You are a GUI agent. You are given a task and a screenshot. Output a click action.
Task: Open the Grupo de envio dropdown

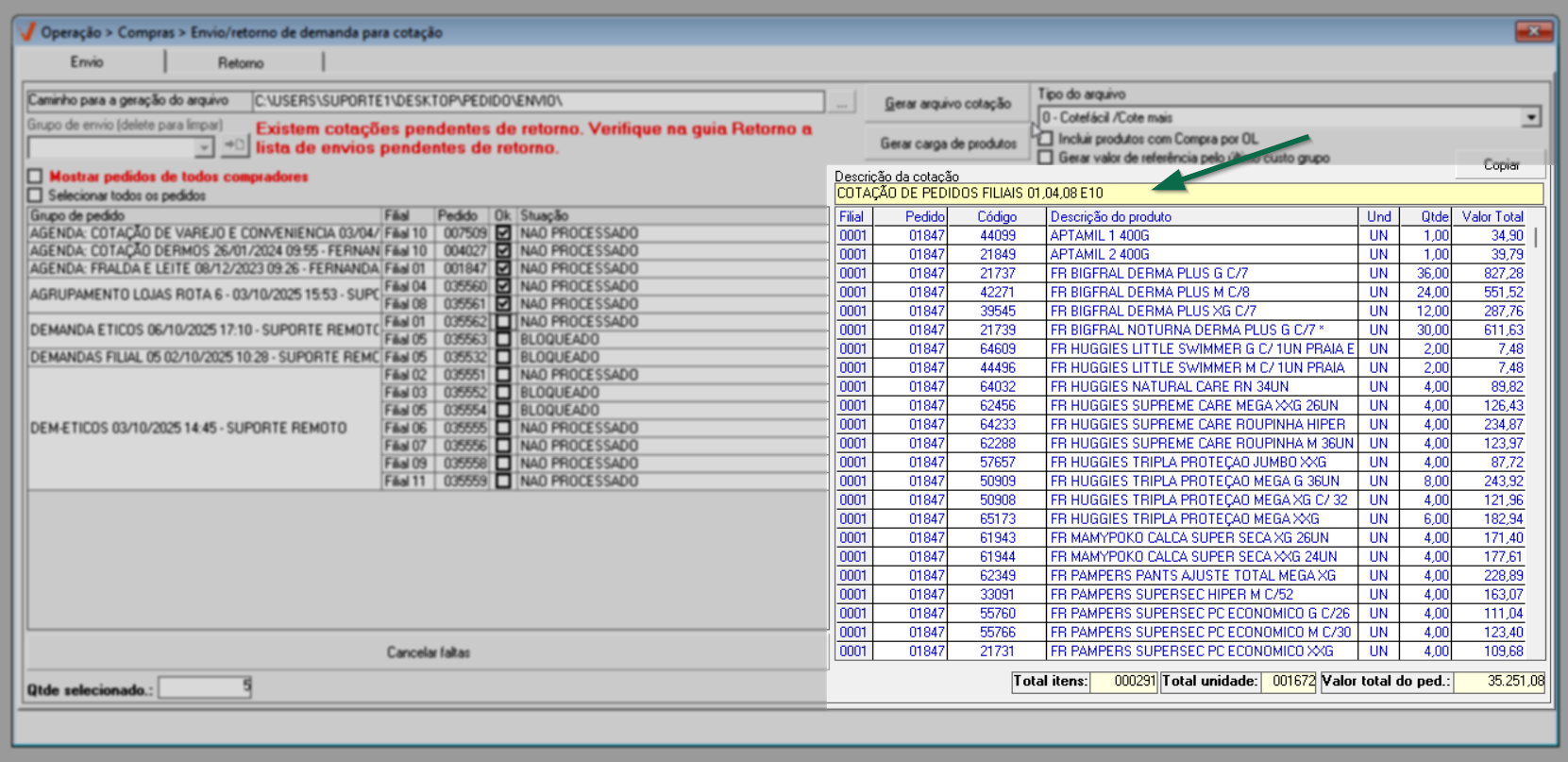pyautogui.click(x=204, y=147)
